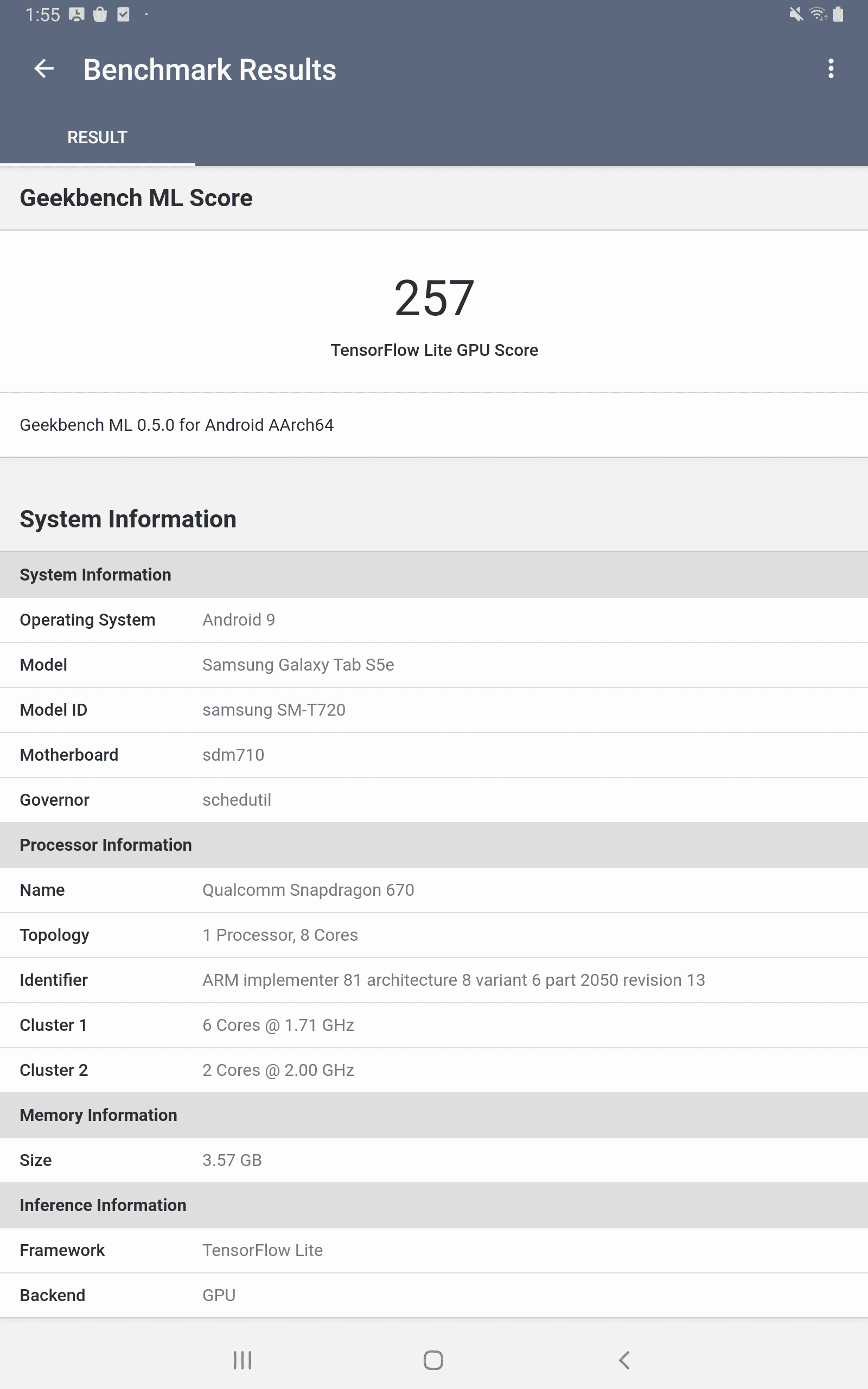Tap the samsung SM-T720 value
The image size is (868, 1389).
pyautogui.click(x=274, y=710)
